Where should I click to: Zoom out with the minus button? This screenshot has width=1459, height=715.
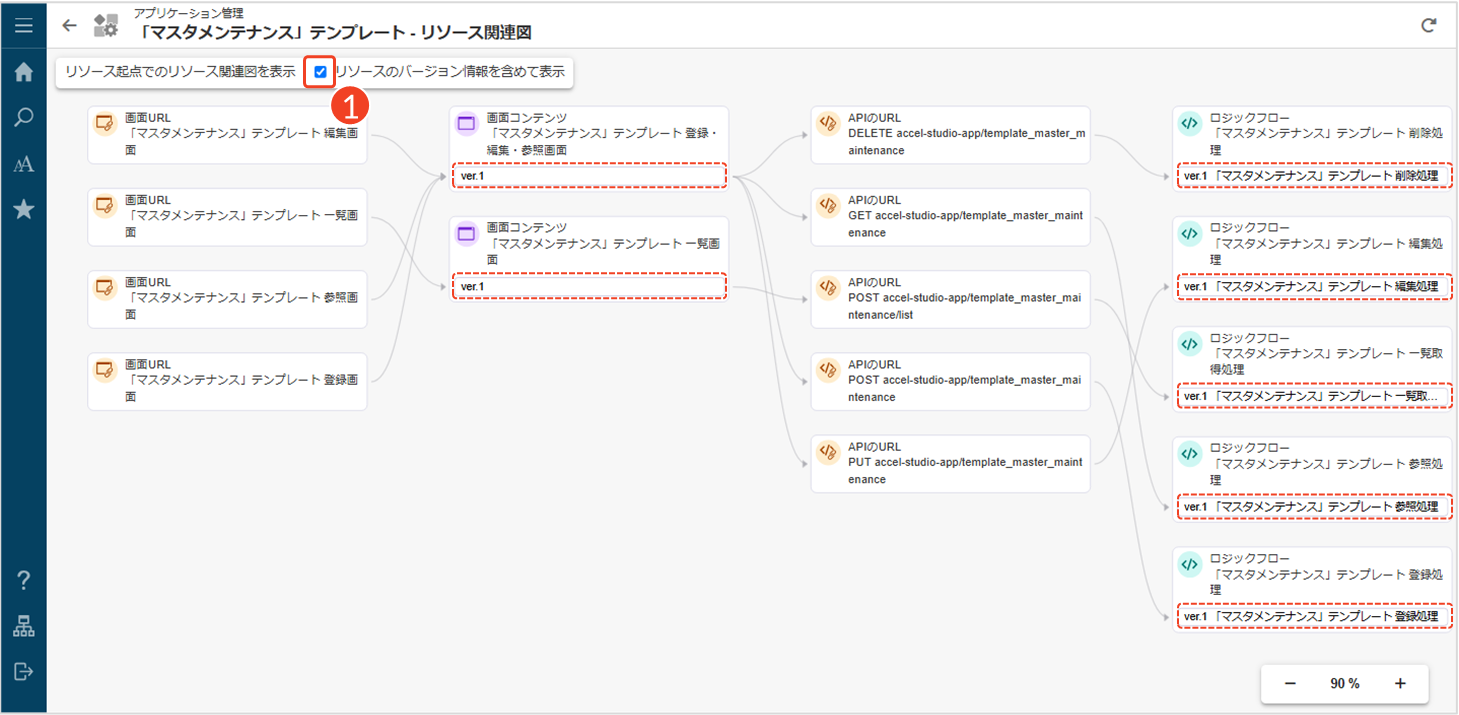tap(1290, 684)
